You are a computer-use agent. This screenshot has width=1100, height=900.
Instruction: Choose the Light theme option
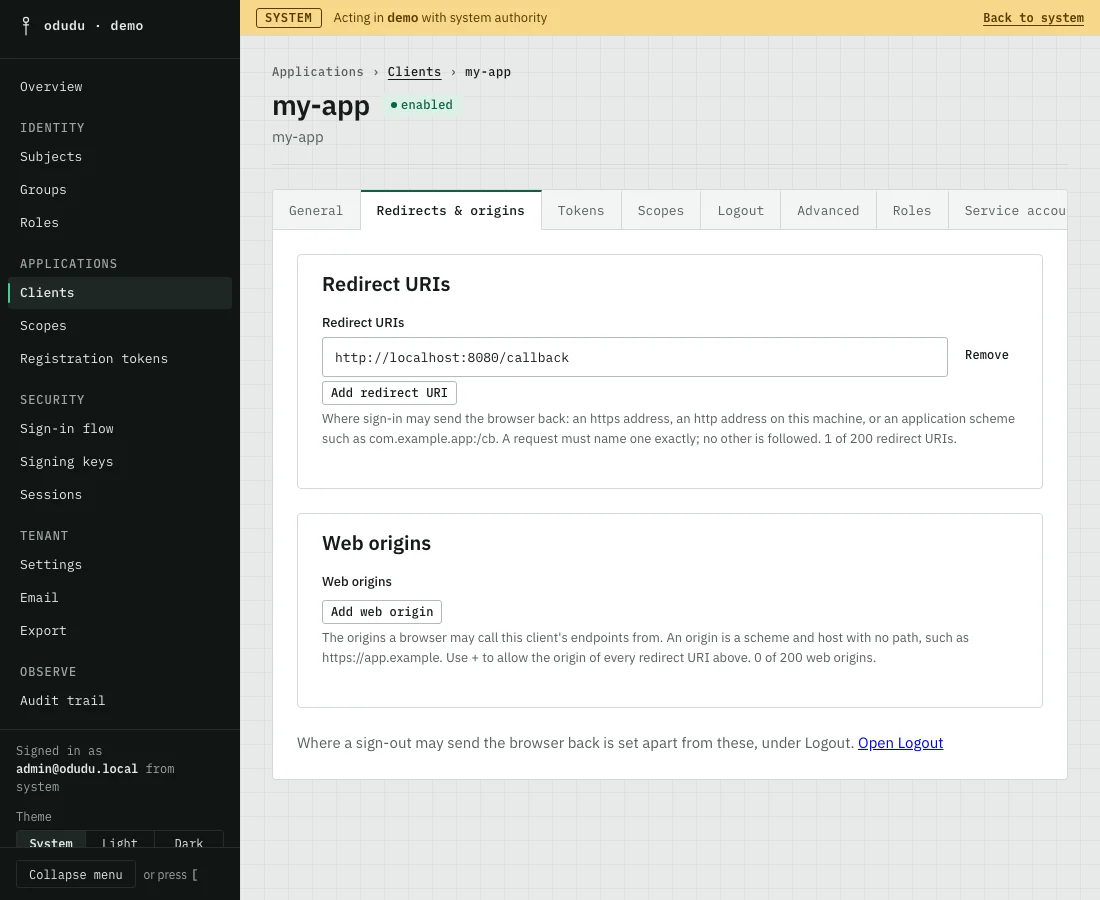click(x=119, y=842)
